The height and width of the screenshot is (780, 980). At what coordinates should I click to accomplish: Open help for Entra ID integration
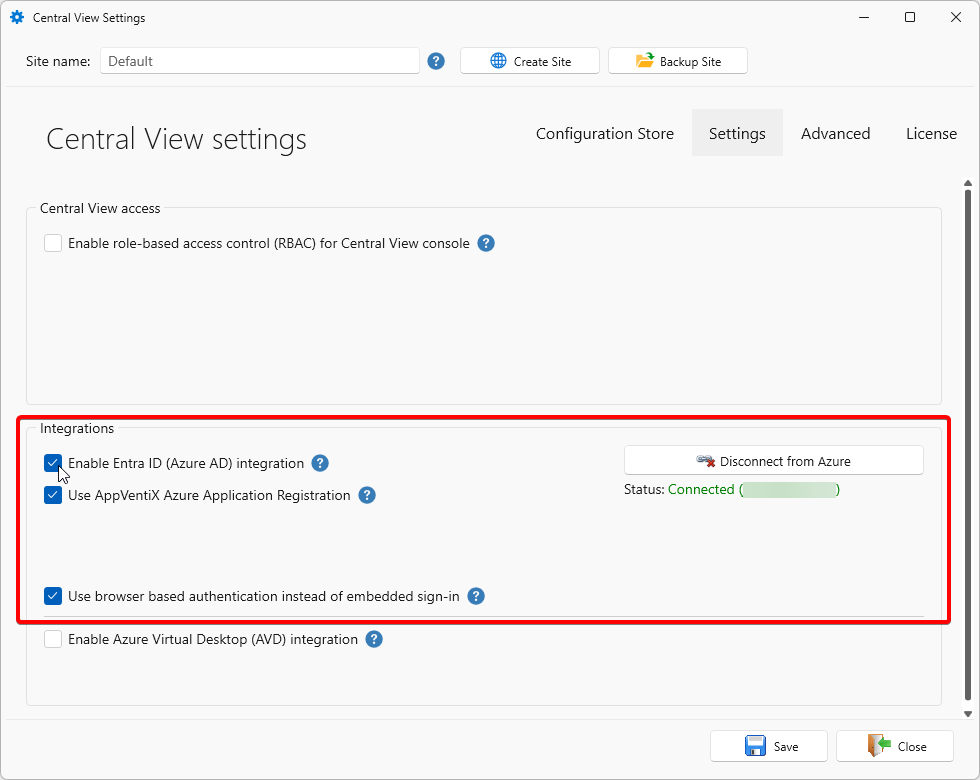click(x=320, y=463)
